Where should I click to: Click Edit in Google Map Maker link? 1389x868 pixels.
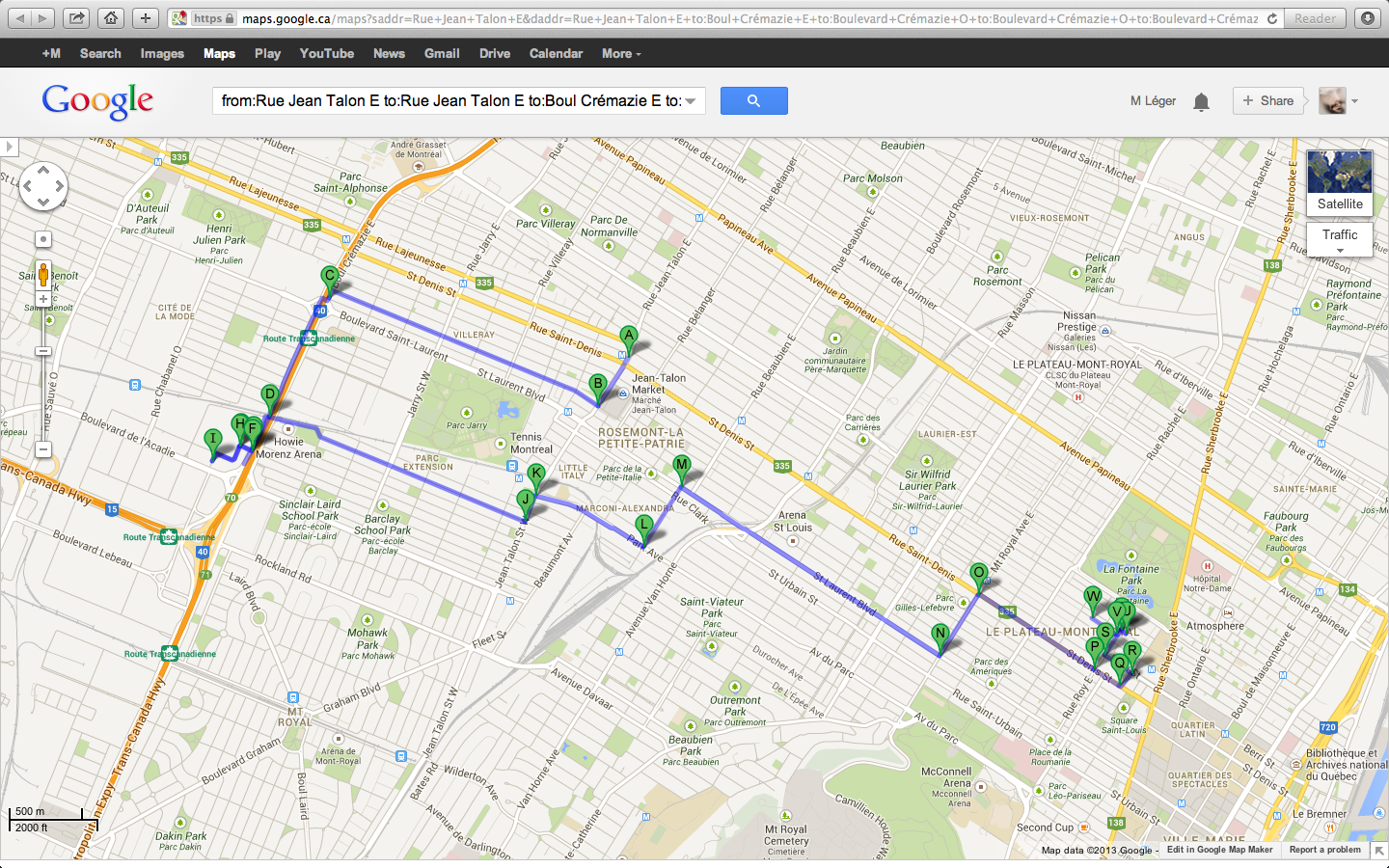tap(1219, 850)
